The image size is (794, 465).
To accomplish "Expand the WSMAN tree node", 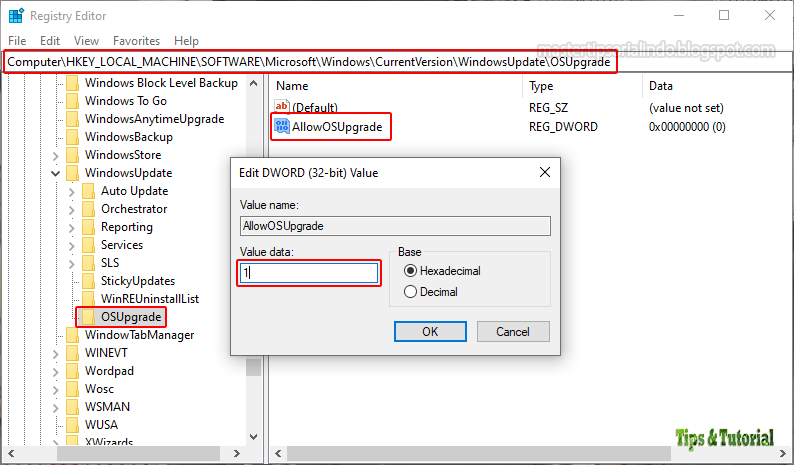I will click(56, 407).
